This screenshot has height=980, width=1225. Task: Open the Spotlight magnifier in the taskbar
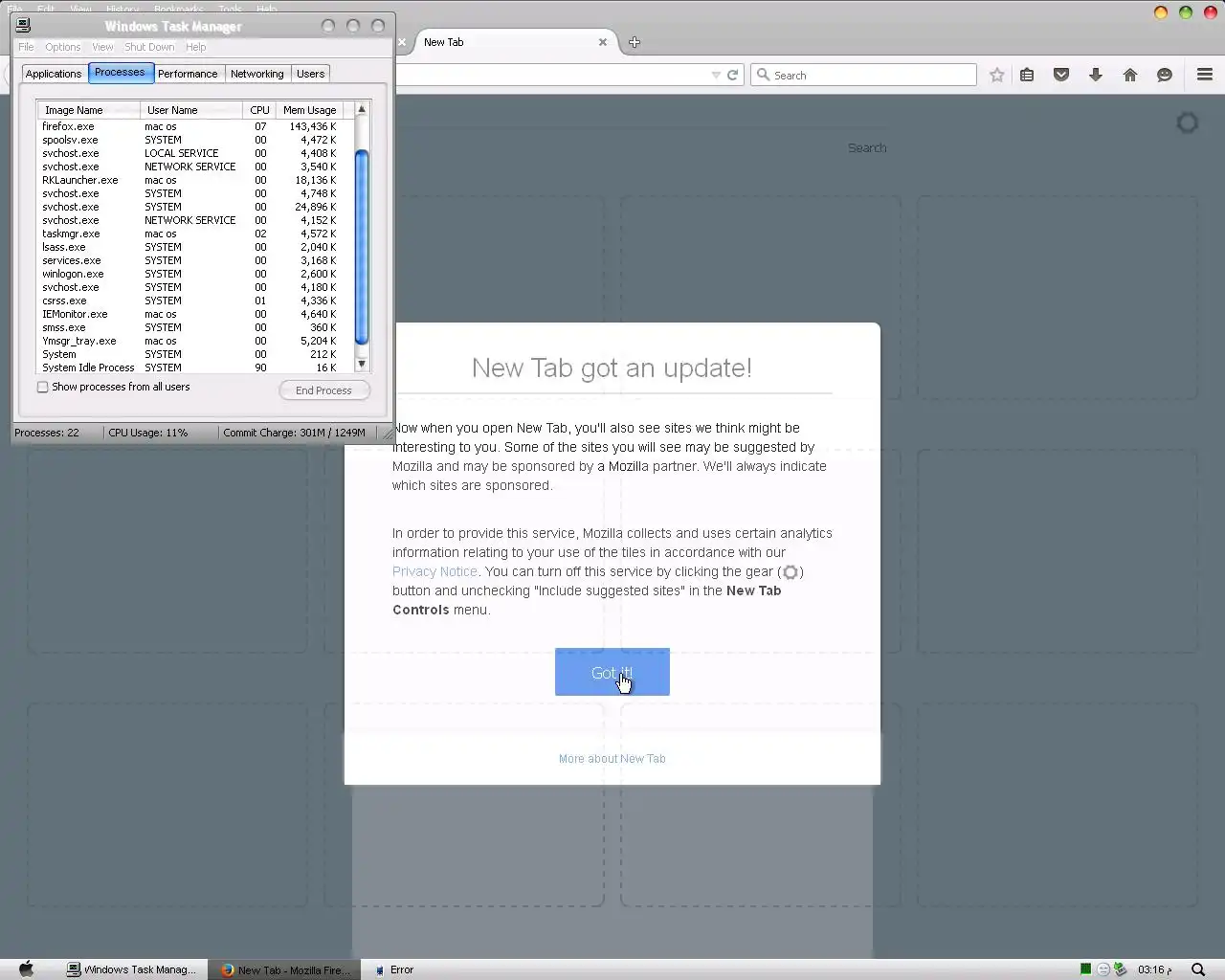pyautogui.click(x=1198, y=969)
